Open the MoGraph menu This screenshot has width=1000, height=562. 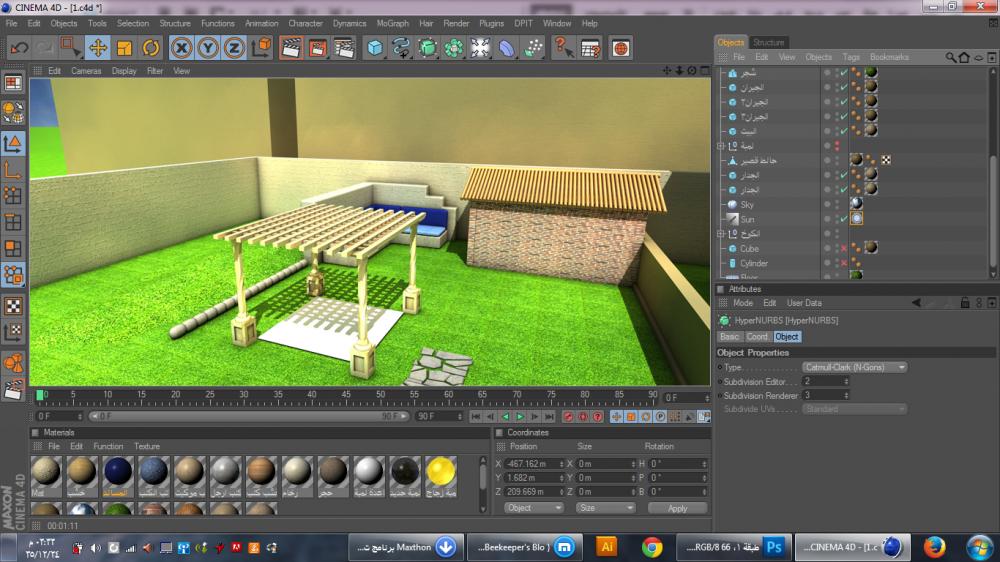point(391,23)
